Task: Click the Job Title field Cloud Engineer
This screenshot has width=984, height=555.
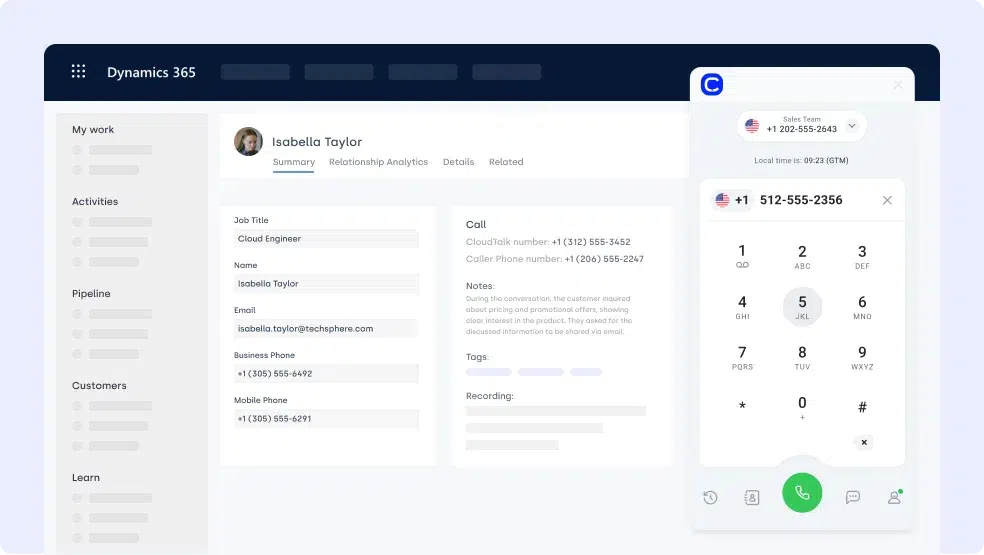Action: [326, 239]
